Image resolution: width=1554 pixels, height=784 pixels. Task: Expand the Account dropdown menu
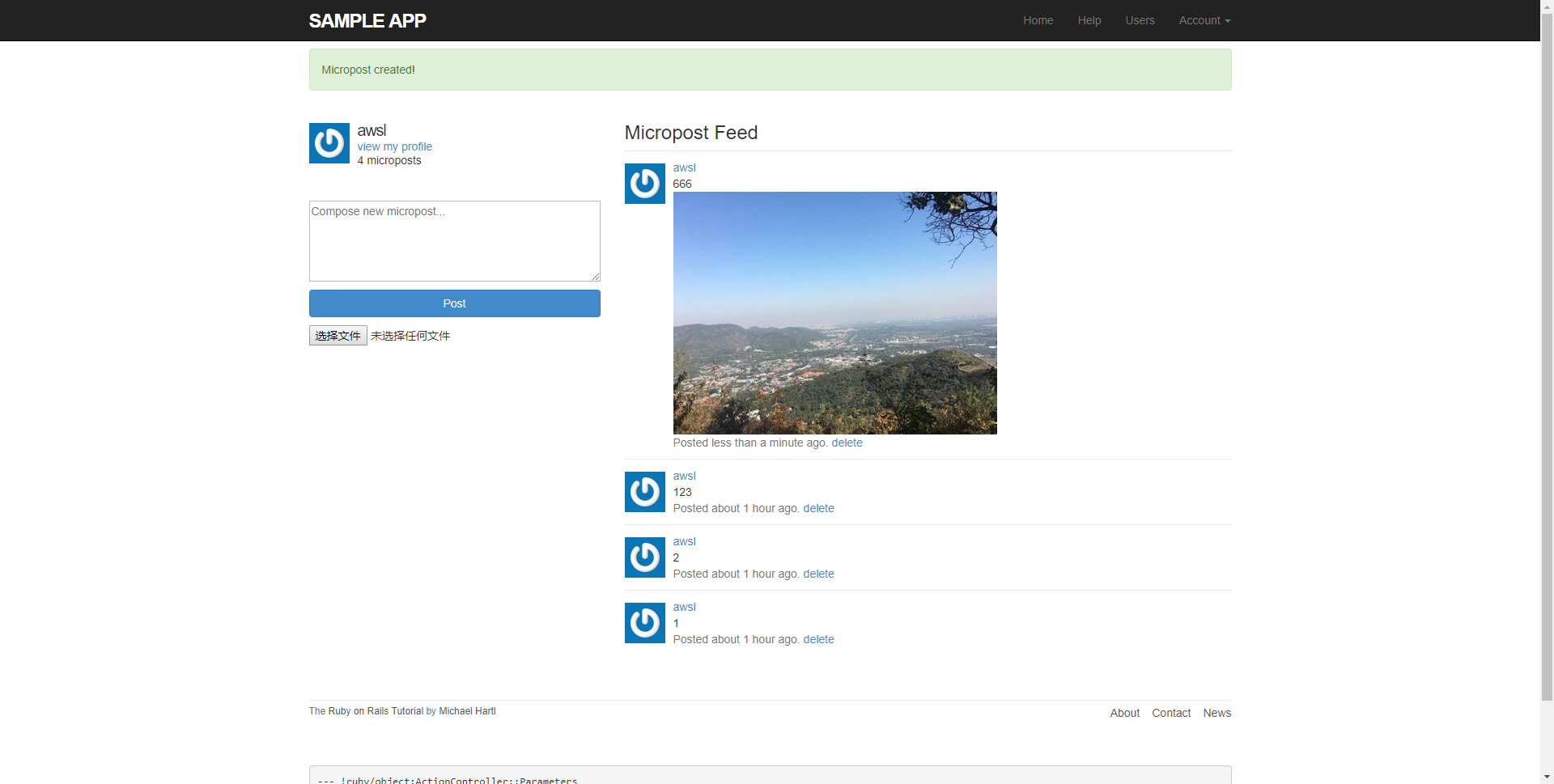pyautogui.click(x=1204, y=20)
